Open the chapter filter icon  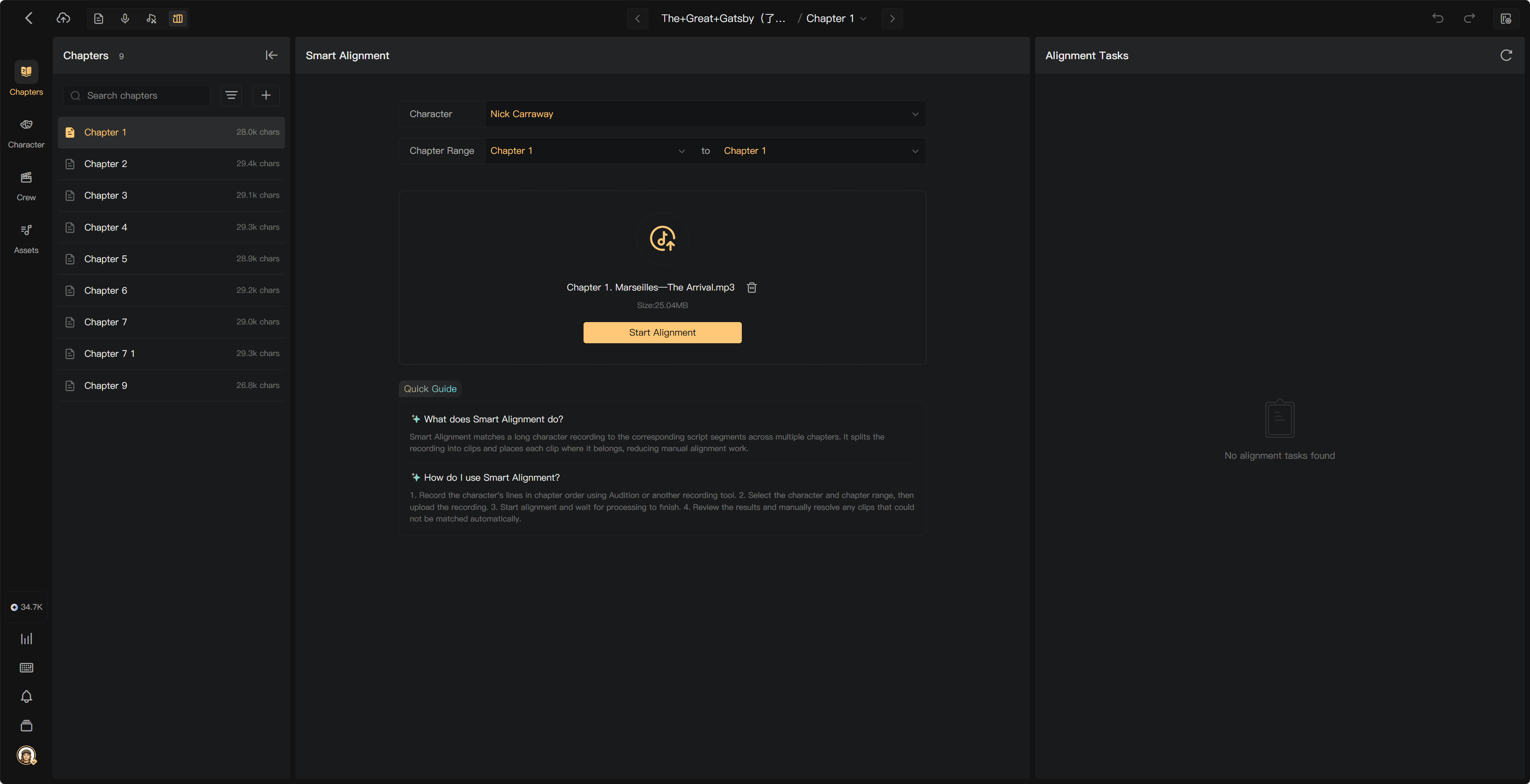click(231, 96)
